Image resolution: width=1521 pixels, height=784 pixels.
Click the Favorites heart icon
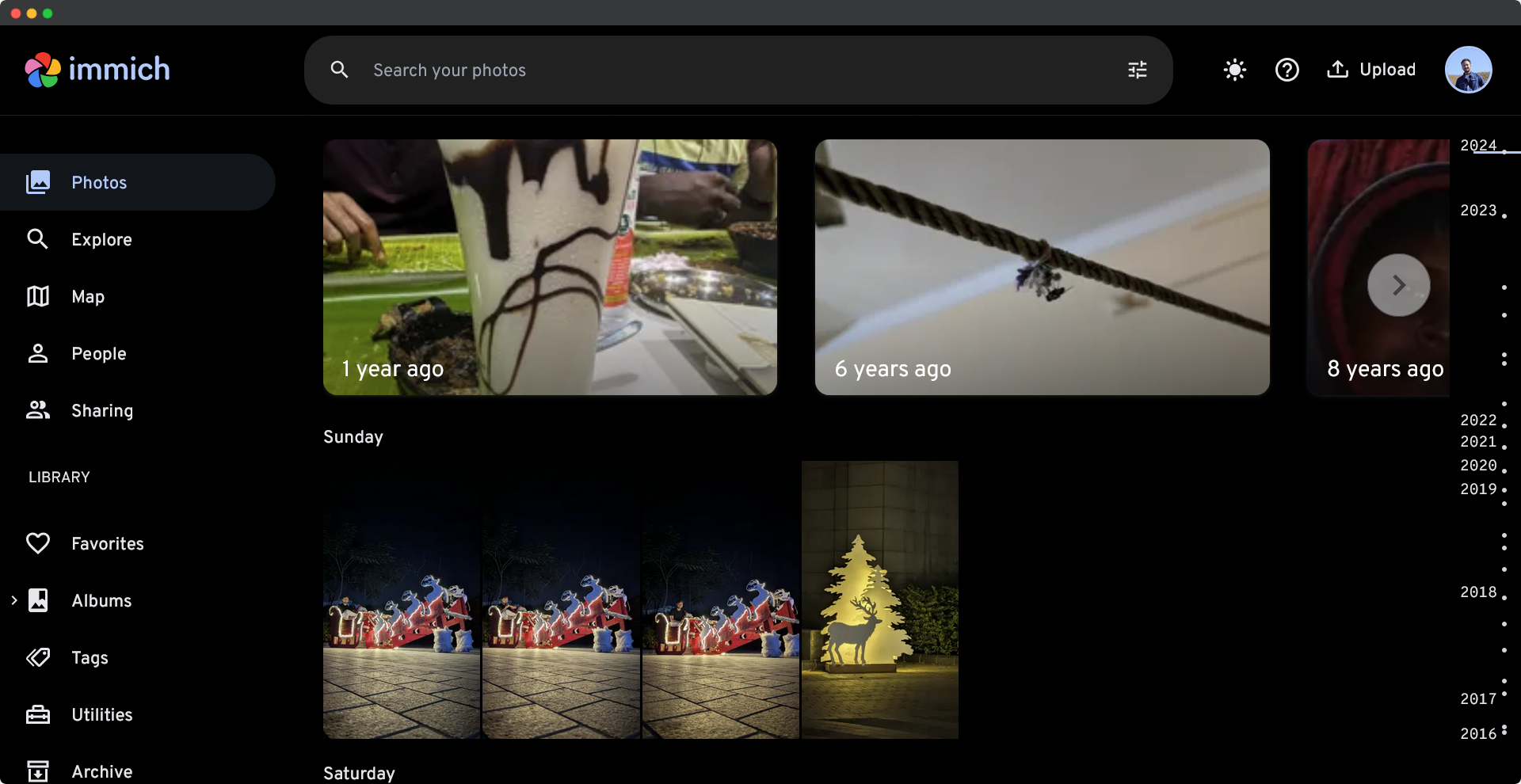click(x=38, y=543)
